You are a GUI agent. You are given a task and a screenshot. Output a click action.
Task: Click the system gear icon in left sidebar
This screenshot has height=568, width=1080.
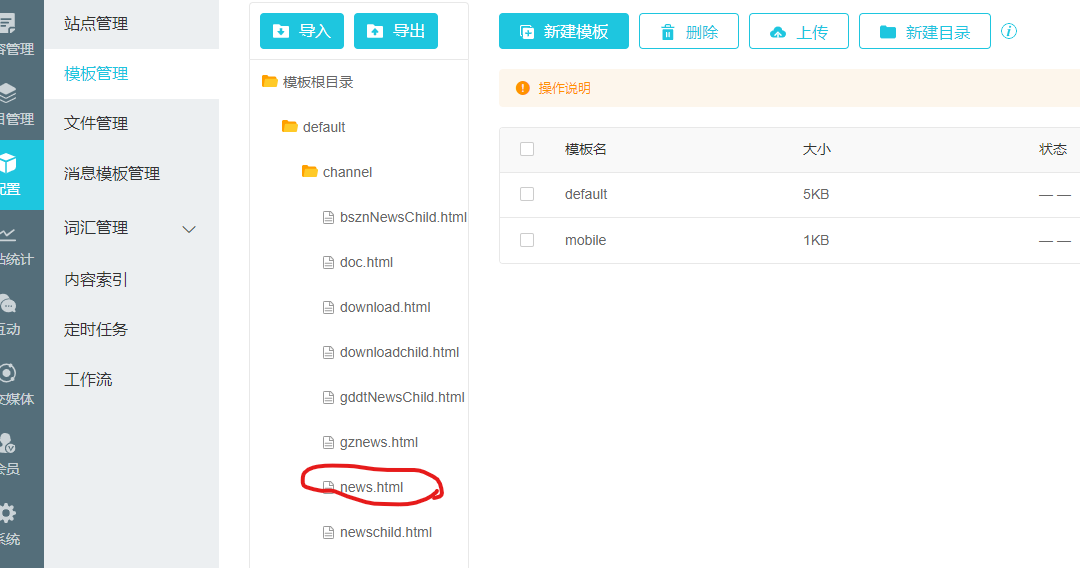[x=8, y=514]
